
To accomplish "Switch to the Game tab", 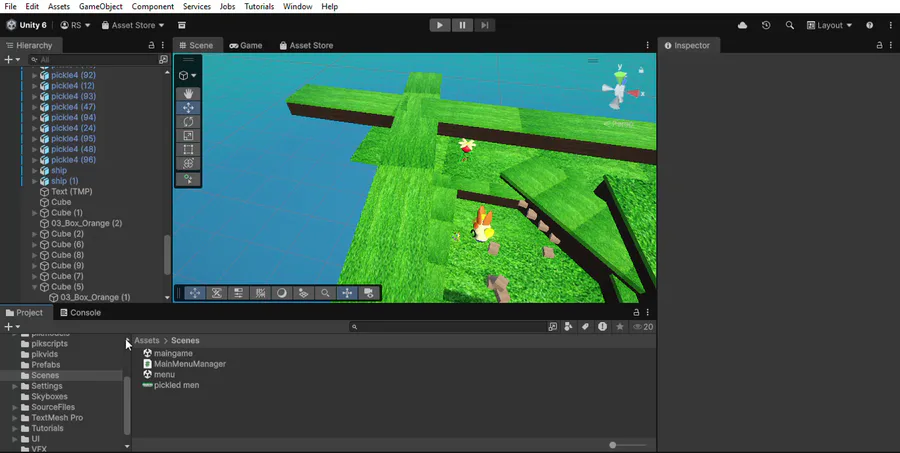I will (x=246, y=45).
